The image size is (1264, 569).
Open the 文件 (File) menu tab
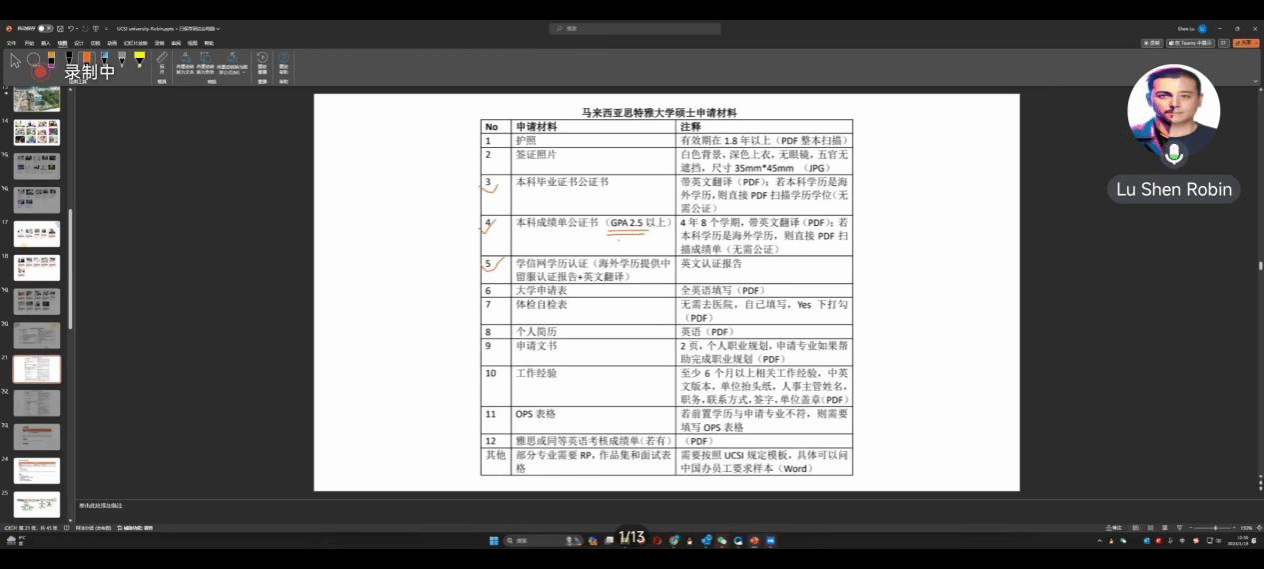[11, 43]
